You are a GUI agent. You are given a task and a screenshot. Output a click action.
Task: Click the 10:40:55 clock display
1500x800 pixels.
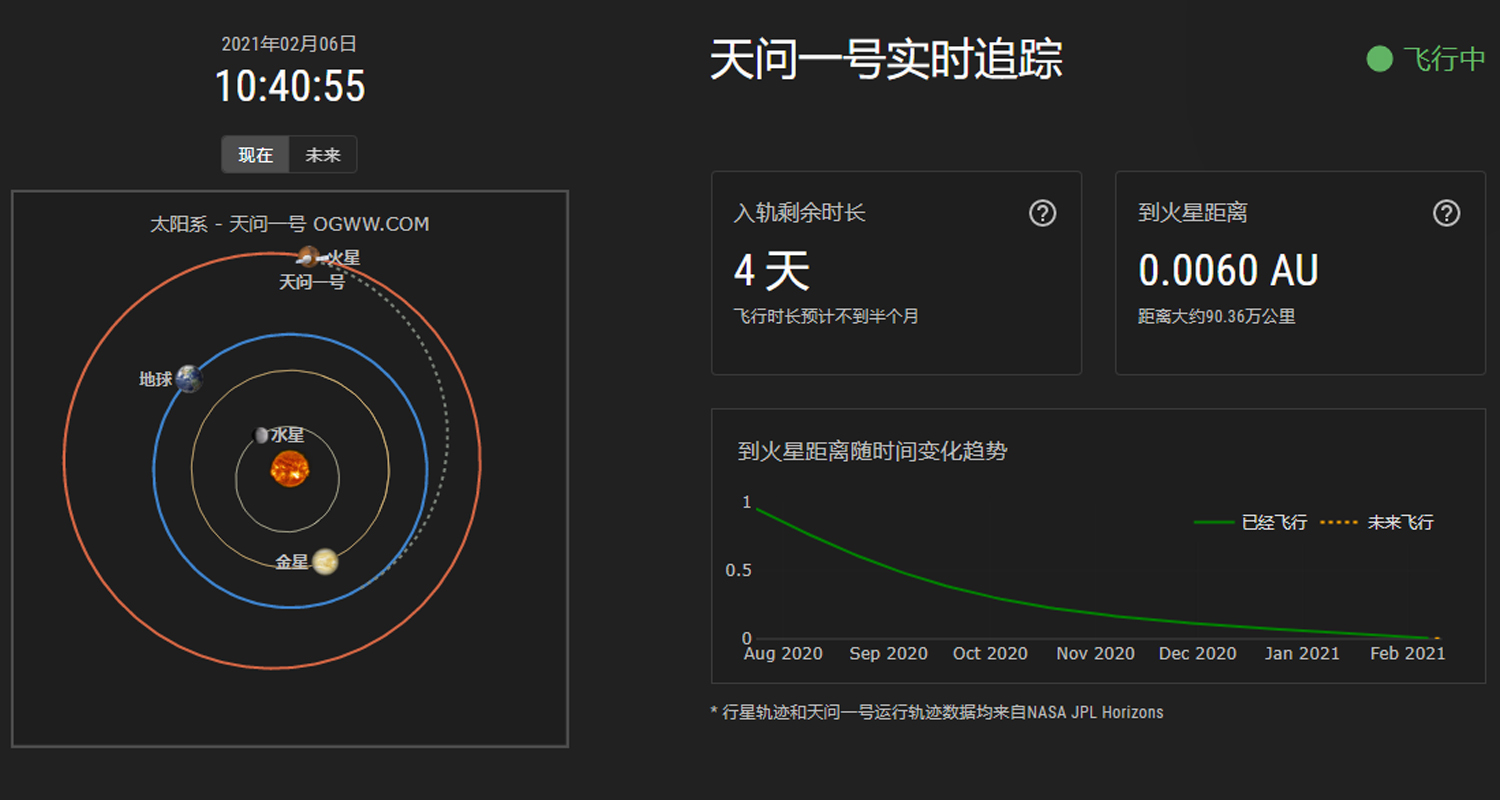point(290,86)
